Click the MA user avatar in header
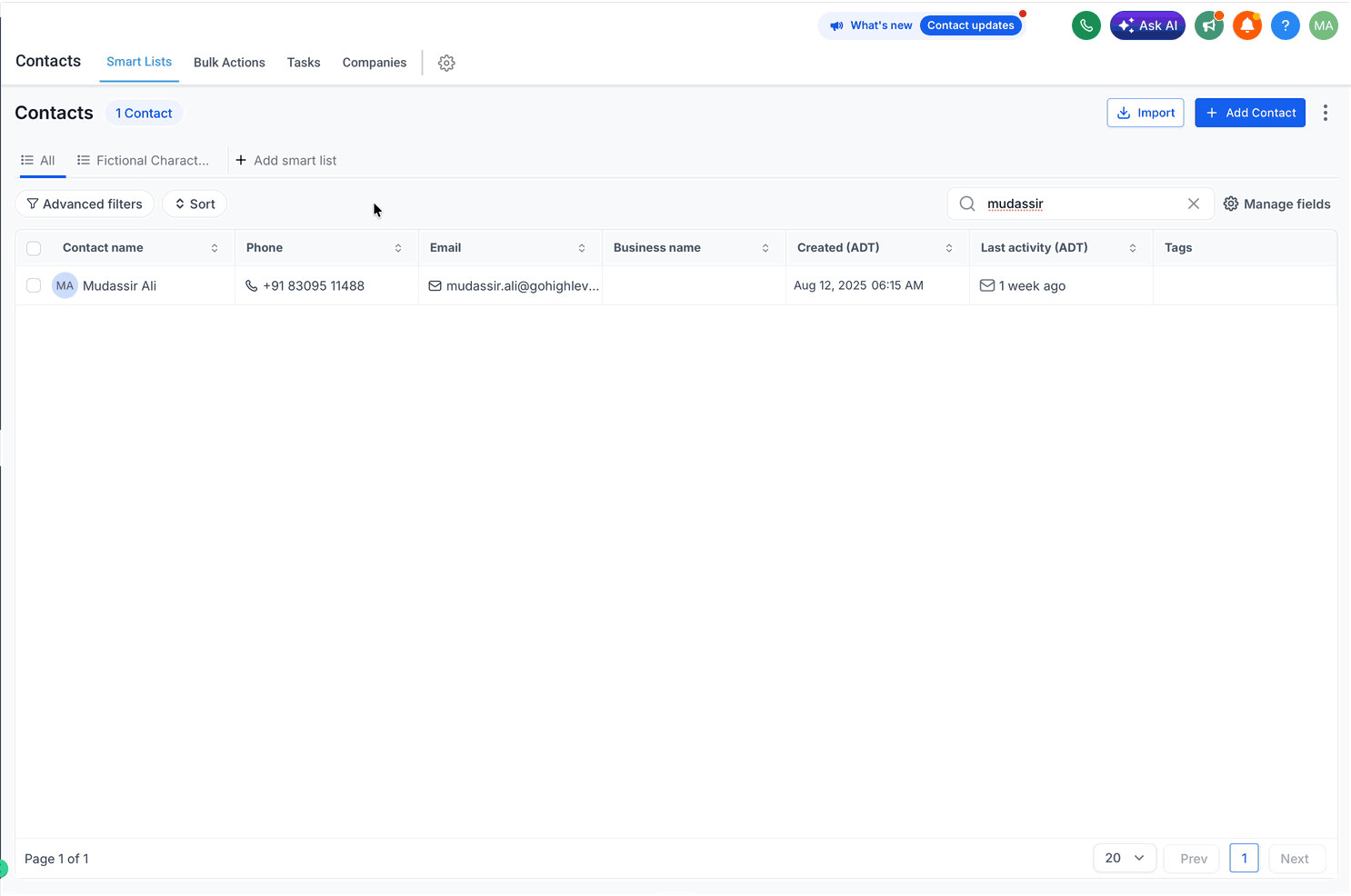Screen dimensions: 1351x896 (1324, 25)
